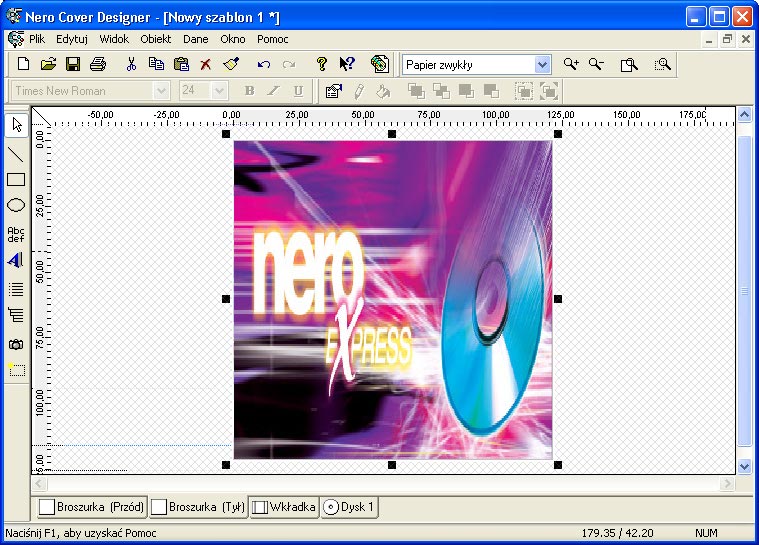Screen dimensions: 759x545
Task: Click the document icon beside Plik
Action: click(x=16, y=39)
